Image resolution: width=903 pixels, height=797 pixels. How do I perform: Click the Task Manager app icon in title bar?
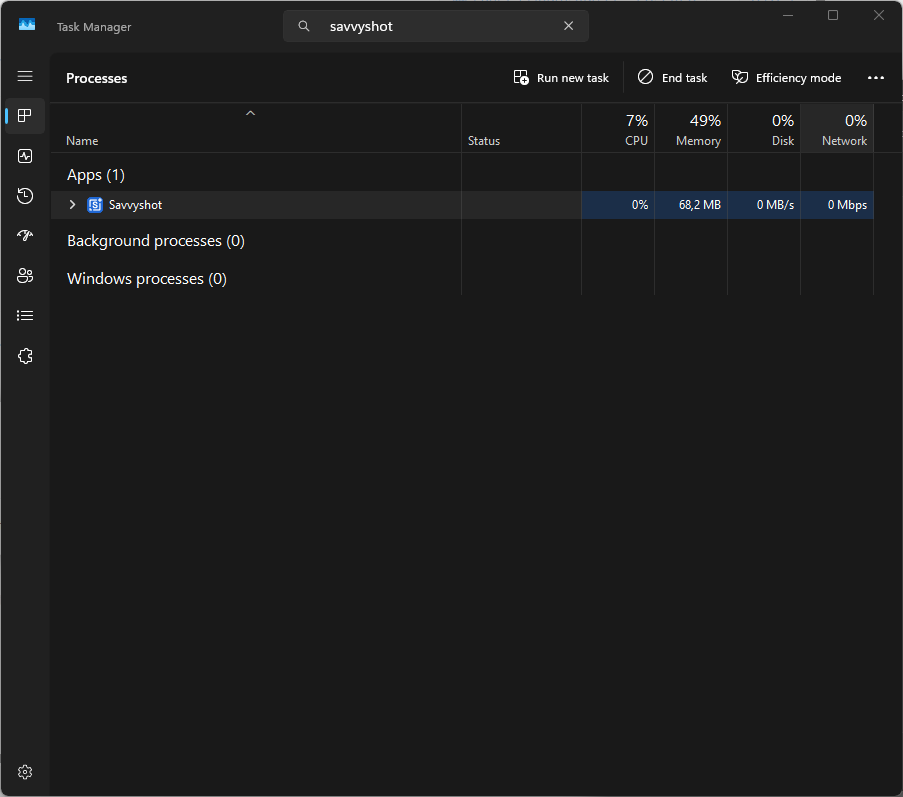(x=27, y=25)
